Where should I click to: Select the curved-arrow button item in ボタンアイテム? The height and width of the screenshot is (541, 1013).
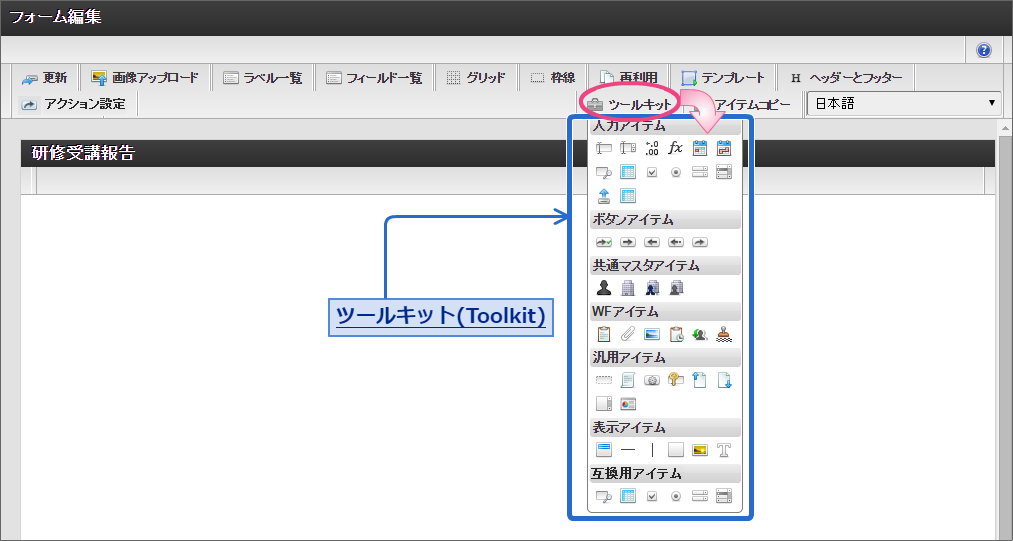point(700,242)
